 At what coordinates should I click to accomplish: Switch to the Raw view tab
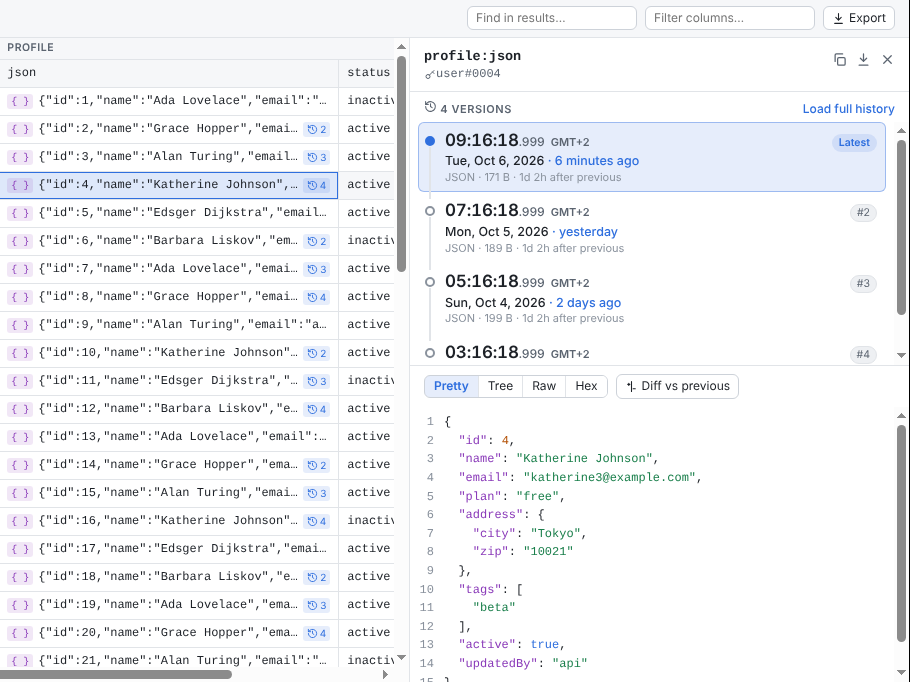[544, 386]
